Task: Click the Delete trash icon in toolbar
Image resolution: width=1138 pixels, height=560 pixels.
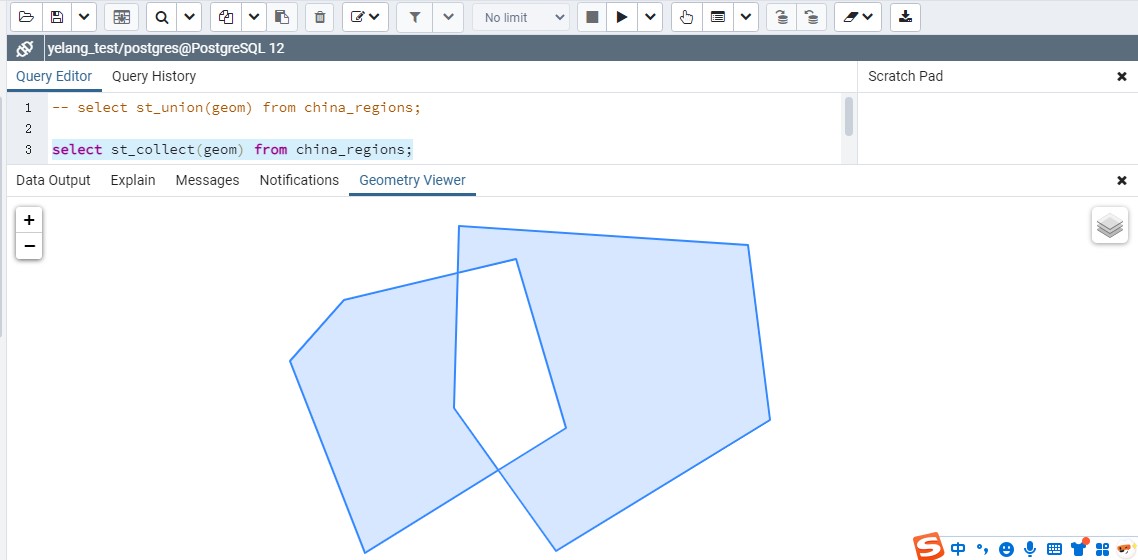Action: click(319, 17)
